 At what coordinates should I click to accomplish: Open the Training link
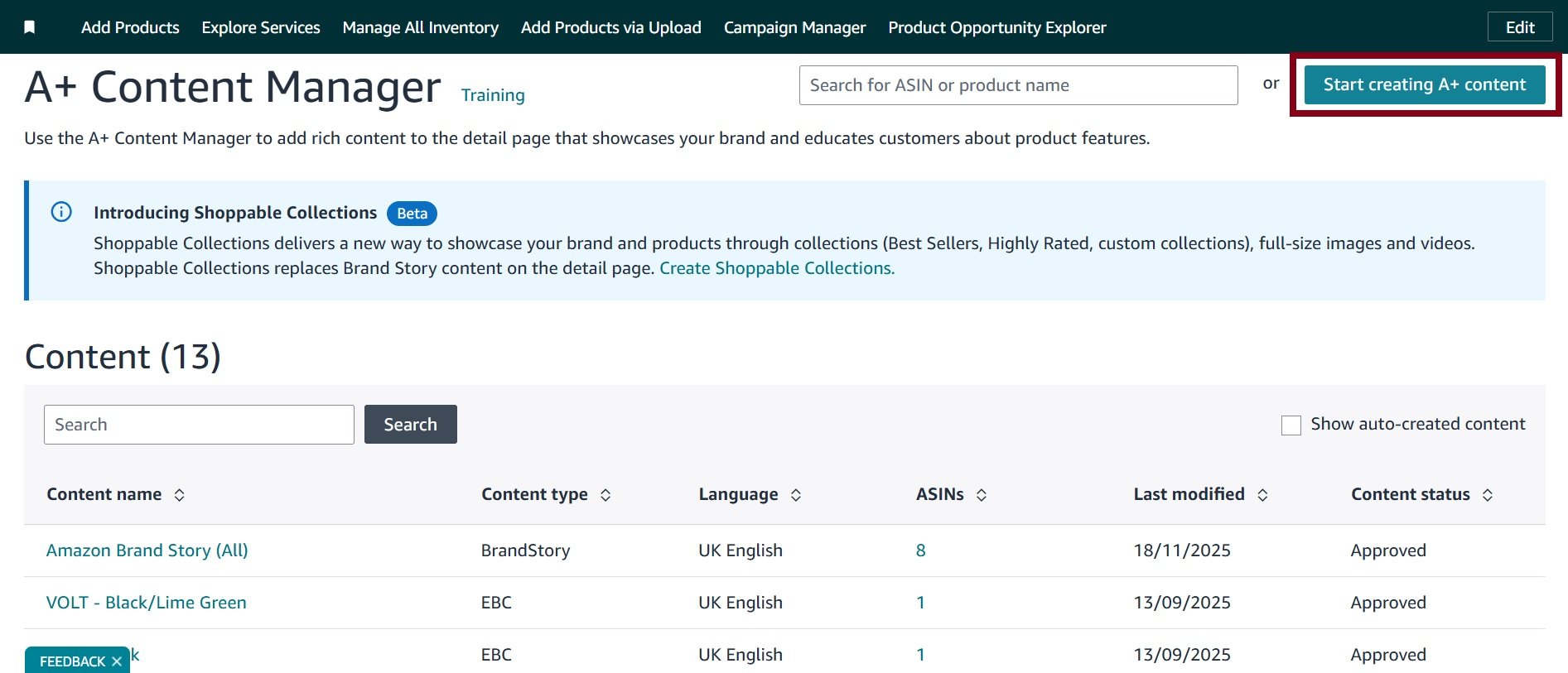point(493,95)
